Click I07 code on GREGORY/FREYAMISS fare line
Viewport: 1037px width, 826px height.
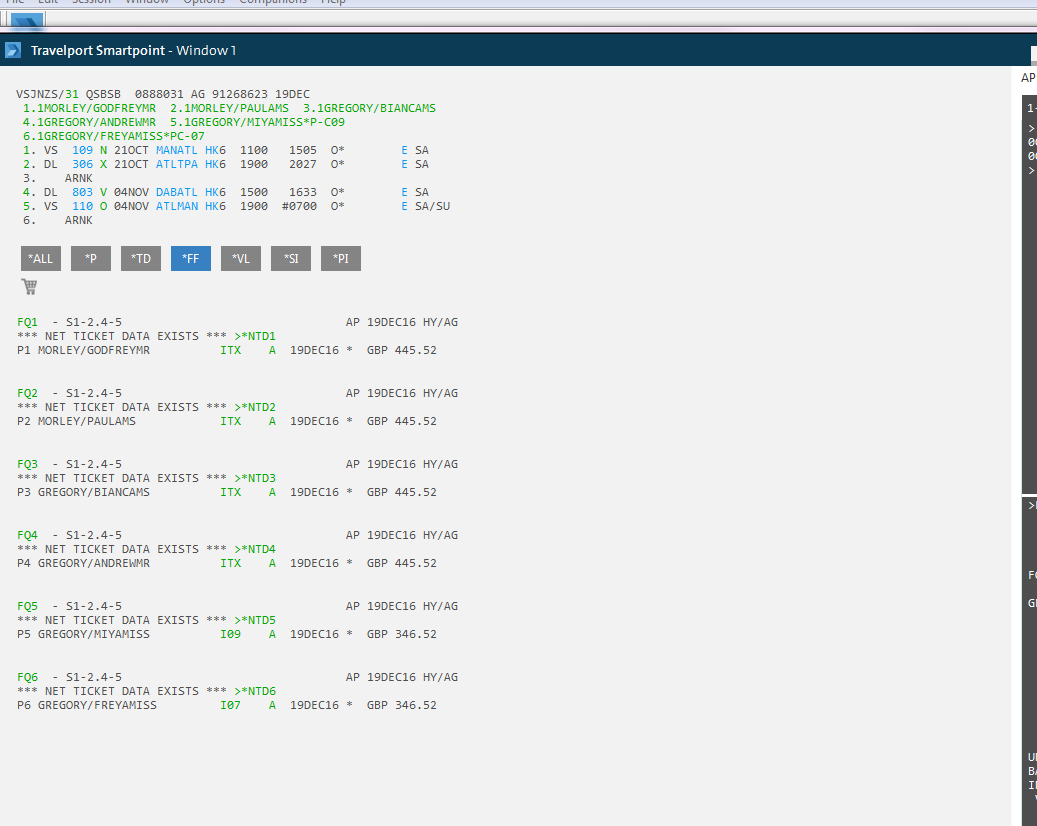pyautogui.click(x=231, y=705)
